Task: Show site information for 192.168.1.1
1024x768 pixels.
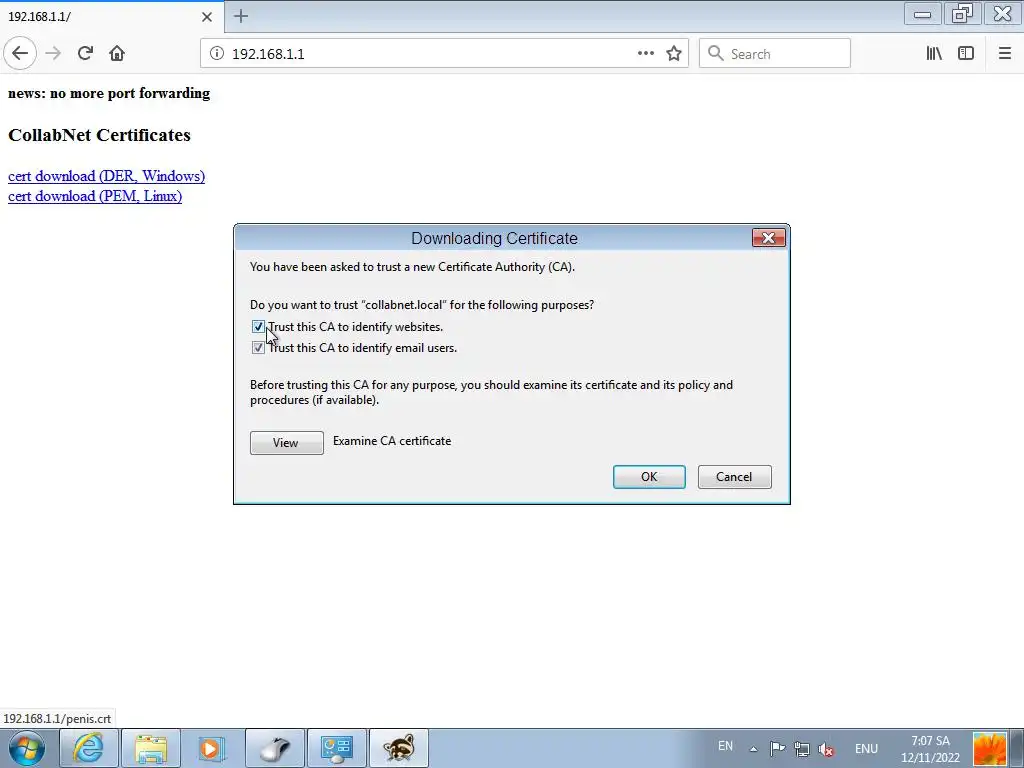Action: (x=217, y=54)
